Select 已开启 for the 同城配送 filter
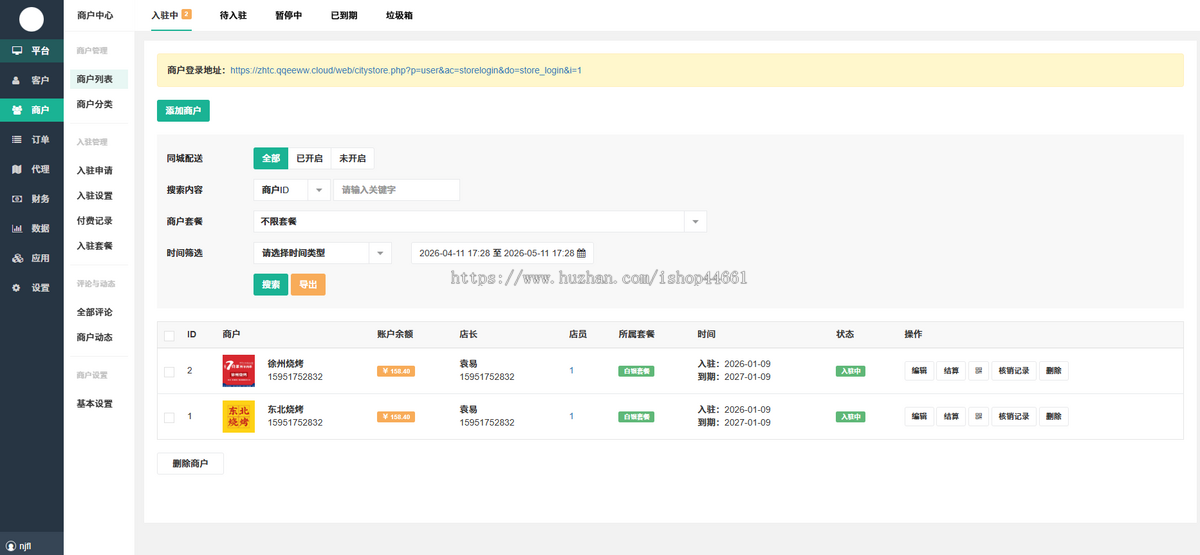The height and width of the screenshot is (555, 1200). coord(310,158)
